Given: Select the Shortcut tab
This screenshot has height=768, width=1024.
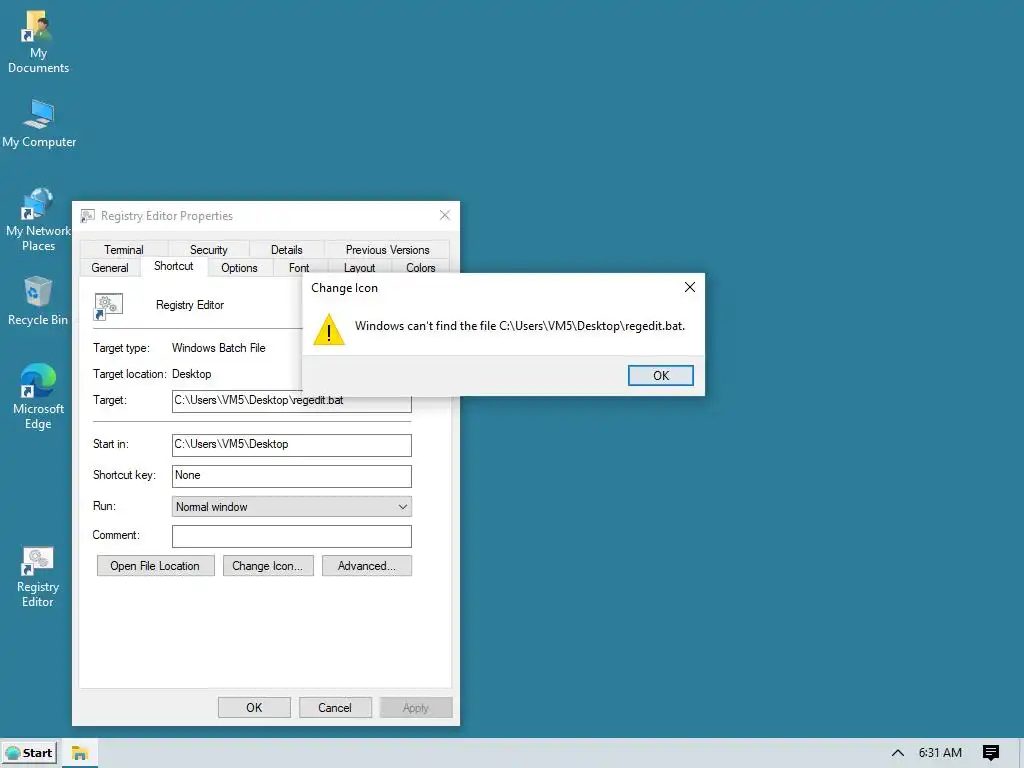Looking at the screenshot, I should coord(174,266).
